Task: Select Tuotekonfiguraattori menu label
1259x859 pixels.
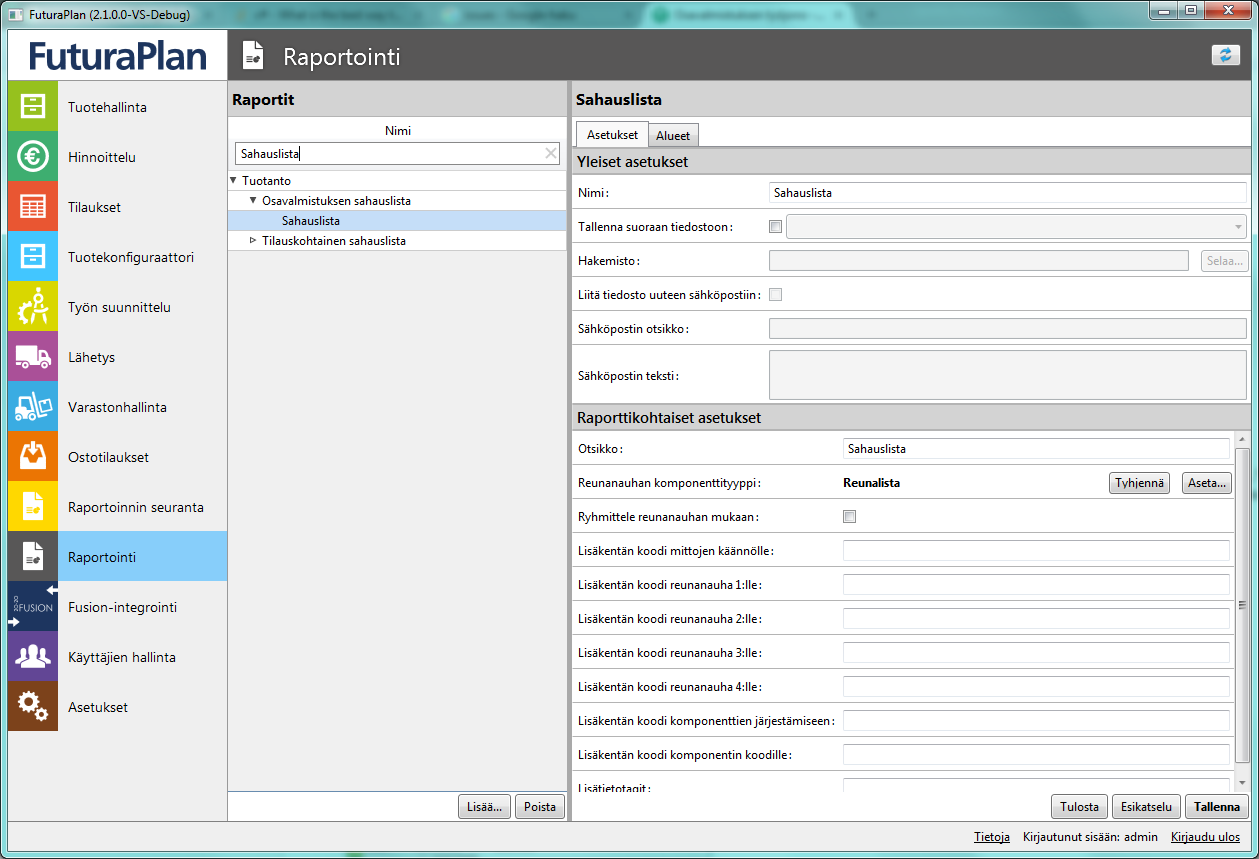Action: click(131, 257)
